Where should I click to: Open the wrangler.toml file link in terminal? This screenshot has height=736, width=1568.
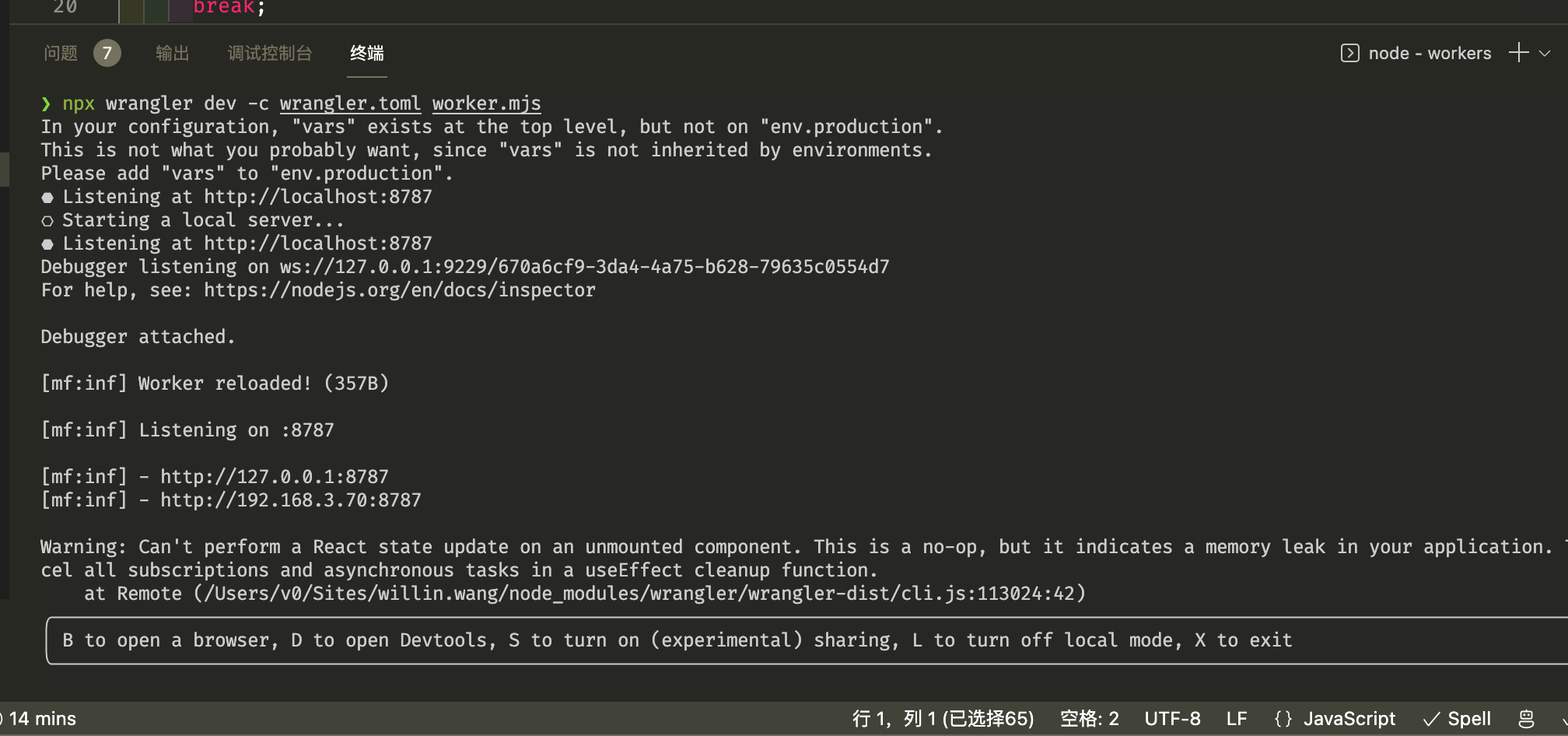point(350,103)
